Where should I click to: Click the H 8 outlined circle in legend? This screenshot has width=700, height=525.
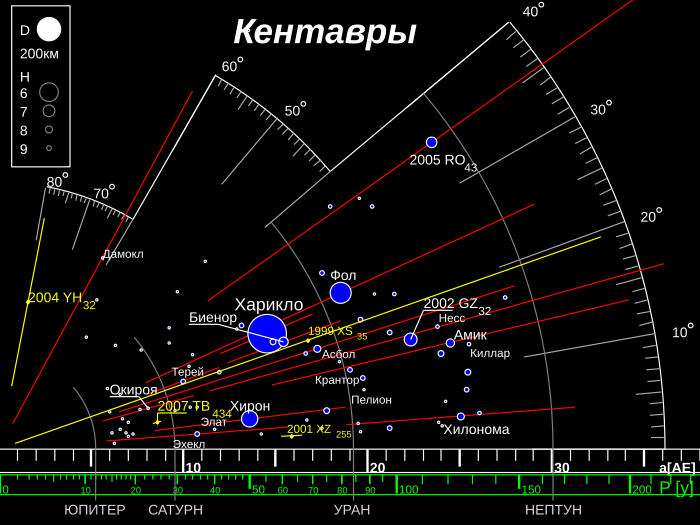[x=49, y=129]
